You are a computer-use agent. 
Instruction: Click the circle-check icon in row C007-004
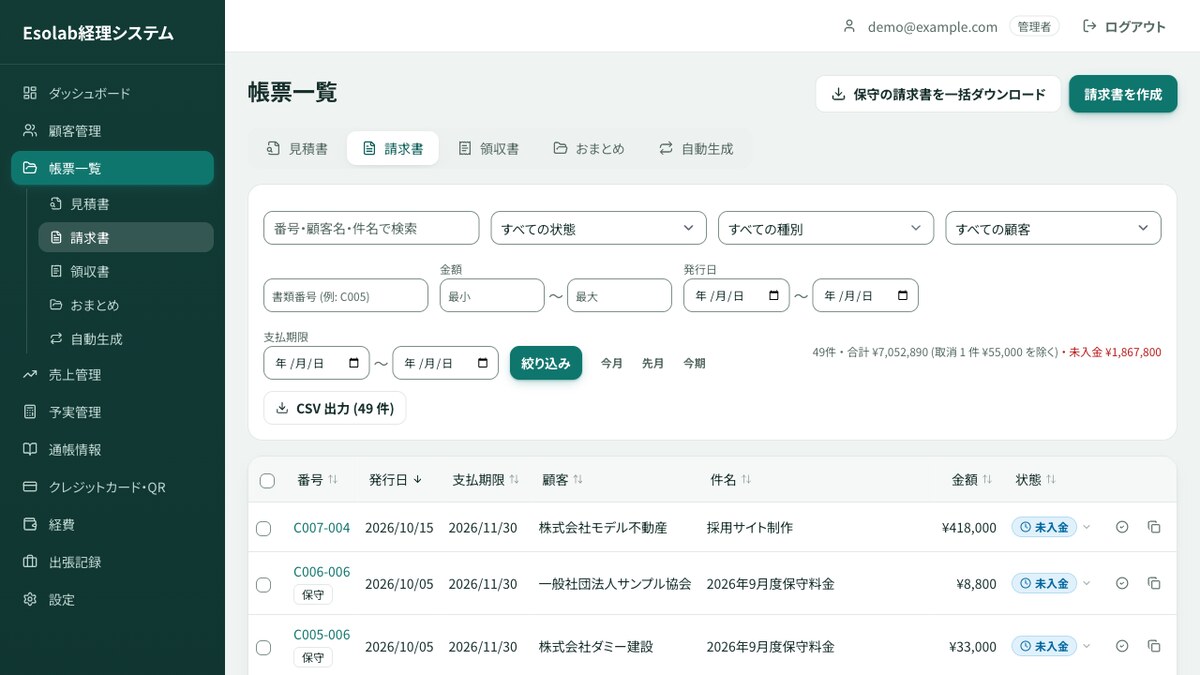(1122, 527)
